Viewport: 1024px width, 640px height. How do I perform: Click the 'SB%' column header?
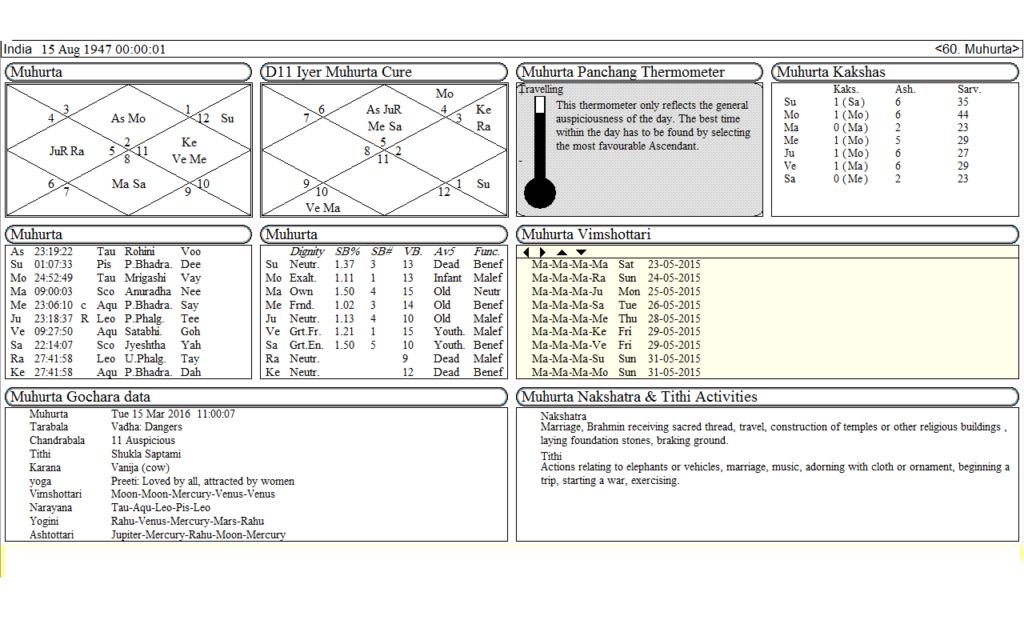[347, 251]
